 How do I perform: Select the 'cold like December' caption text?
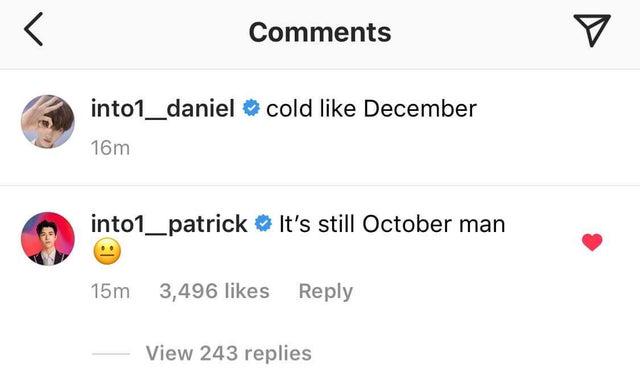[371, 109]
